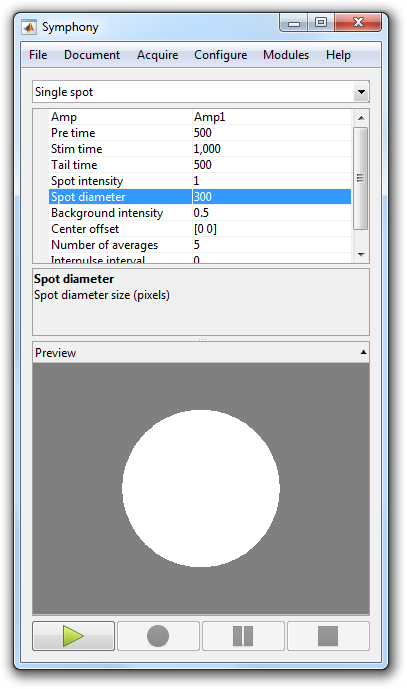The width and height of the screenshot is (407, 689).
Task: Pause acquisition with the pause button
Action: pyautogui.click(x=243, y=635)
